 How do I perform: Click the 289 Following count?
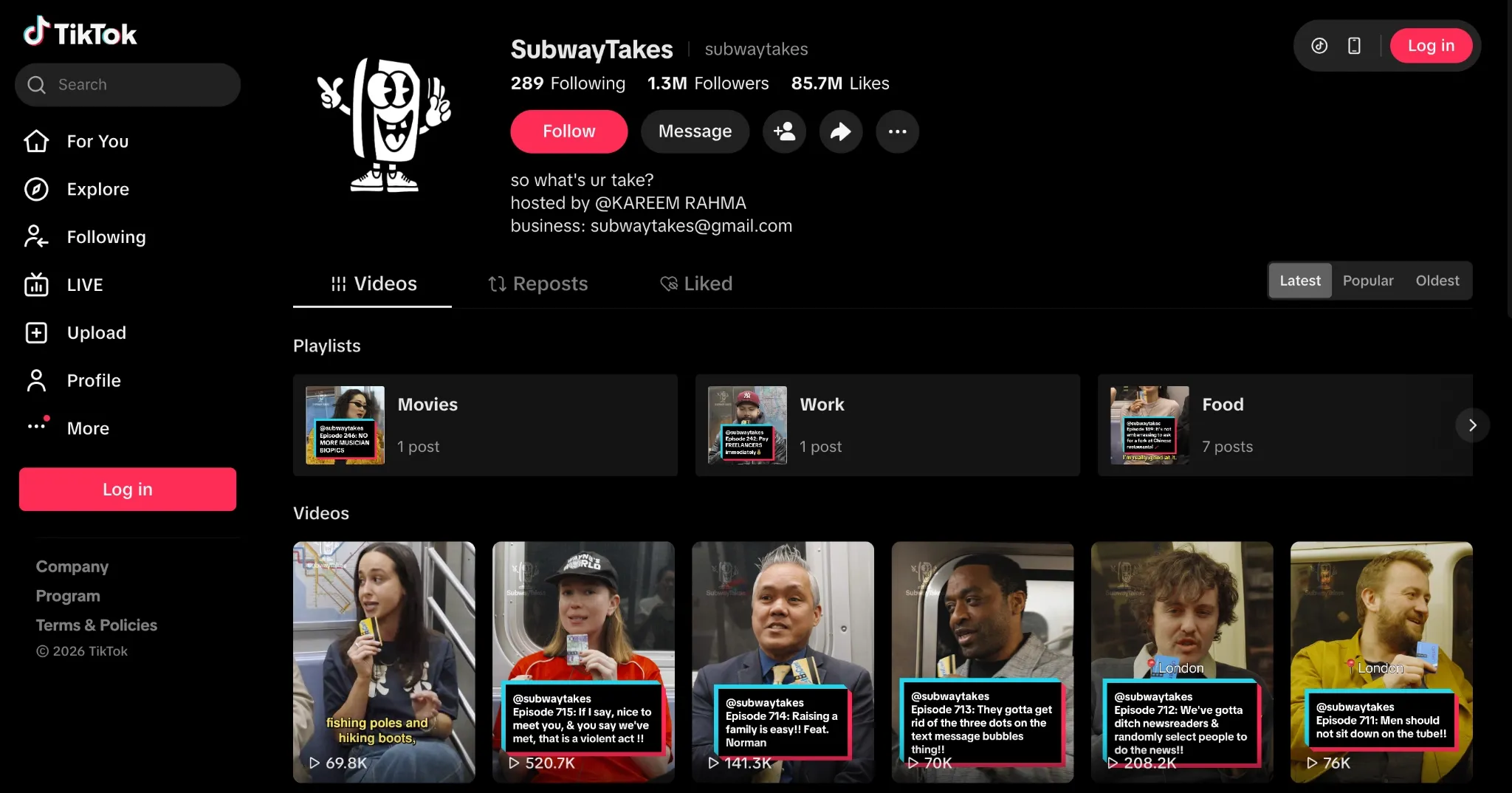[568, 83]
